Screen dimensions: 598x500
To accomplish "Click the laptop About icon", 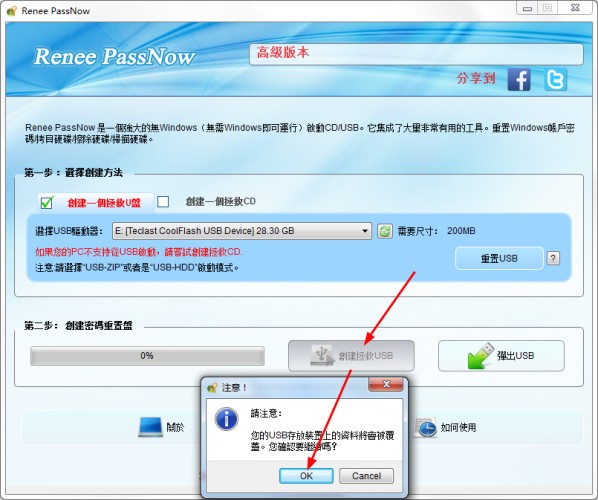I will coord(150,427).
